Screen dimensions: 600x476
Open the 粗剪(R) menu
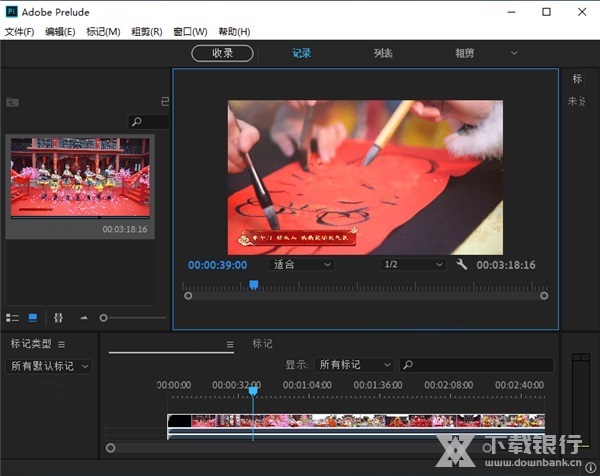pyautogui.click(x=147, y=32)
